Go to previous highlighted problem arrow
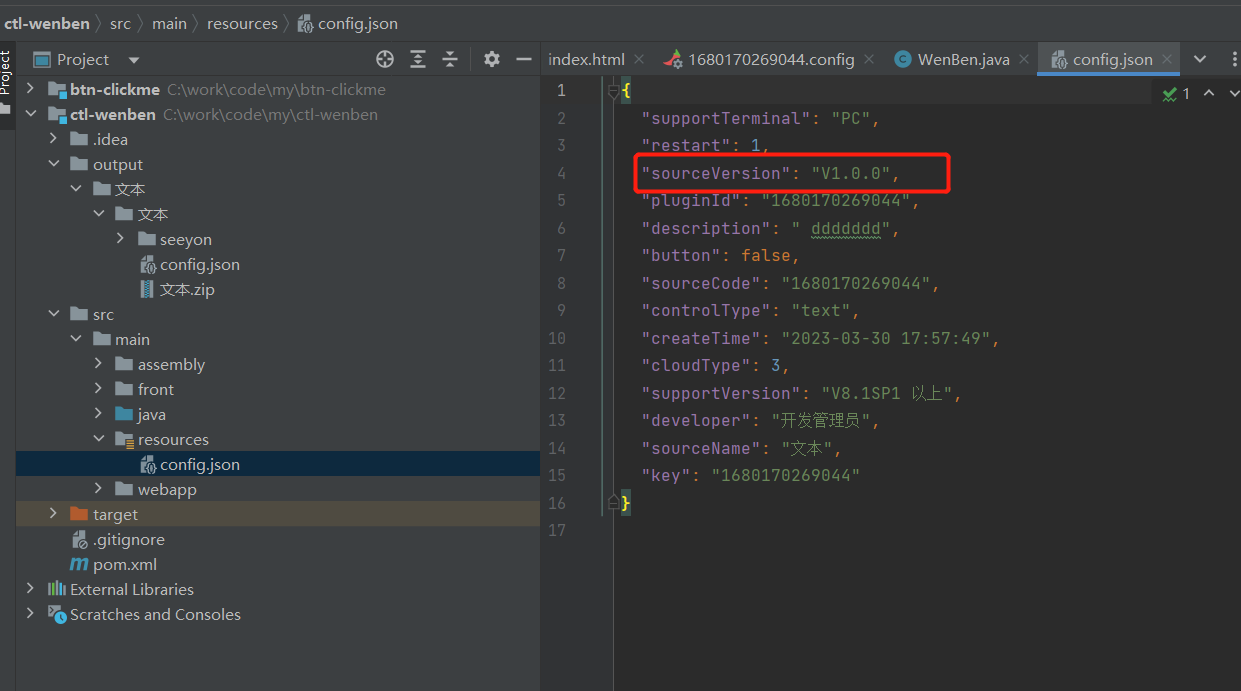The width and height of the screenshot is (1241, 691). [x=1208, y=93]
